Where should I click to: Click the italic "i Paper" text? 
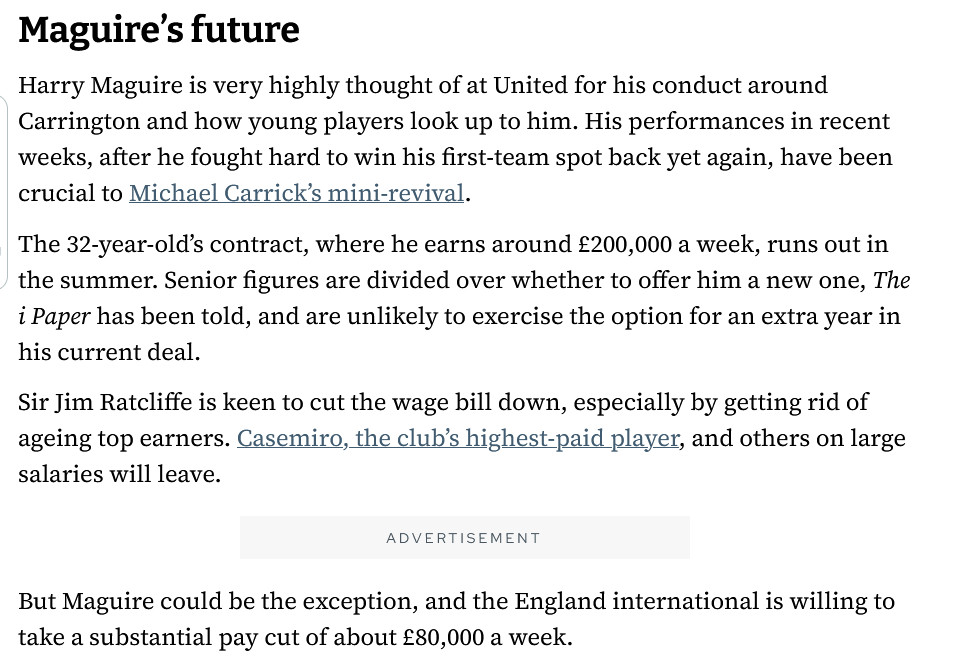pos(55,316)
